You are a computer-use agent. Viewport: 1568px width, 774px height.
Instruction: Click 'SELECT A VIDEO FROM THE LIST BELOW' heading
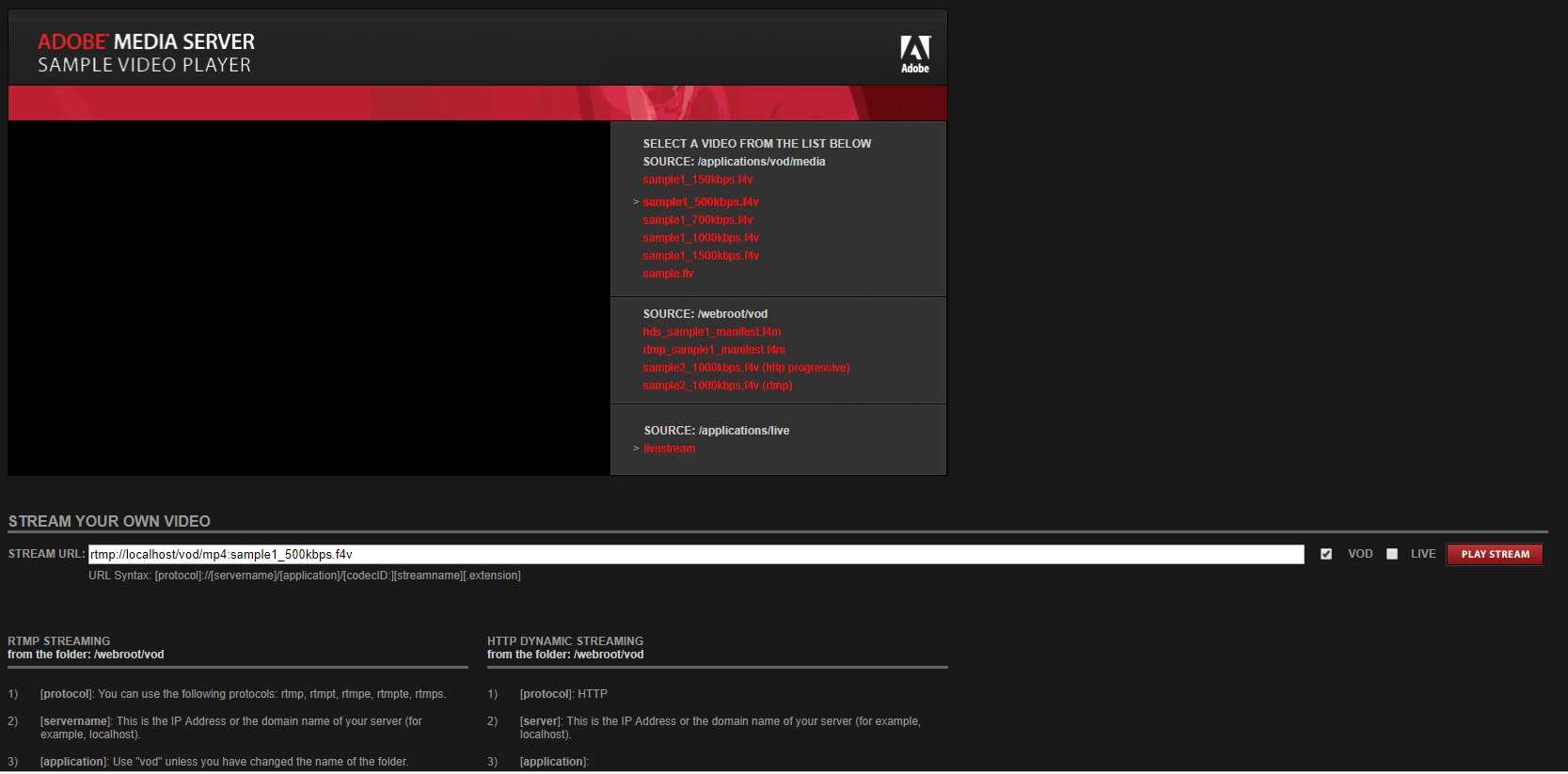(757, 144)
